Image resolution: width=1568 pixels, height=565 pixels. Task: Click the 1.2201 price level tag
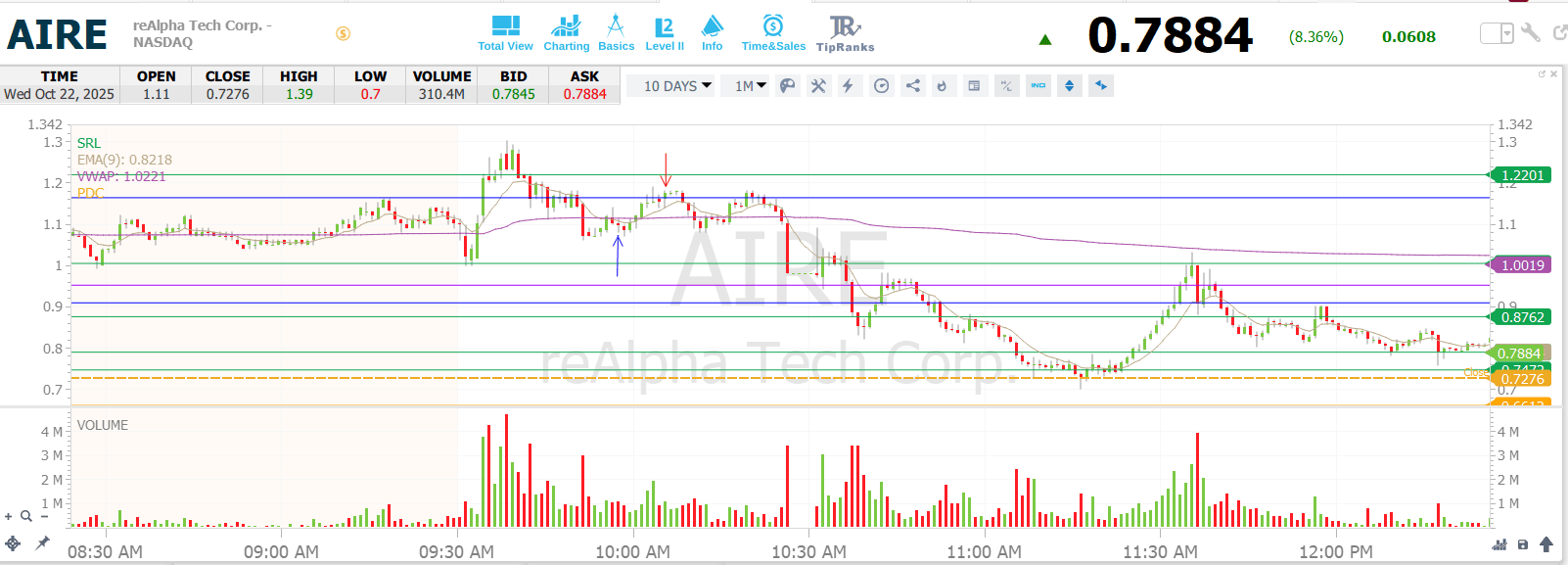pyautogui.click(x=1521, y=175)
